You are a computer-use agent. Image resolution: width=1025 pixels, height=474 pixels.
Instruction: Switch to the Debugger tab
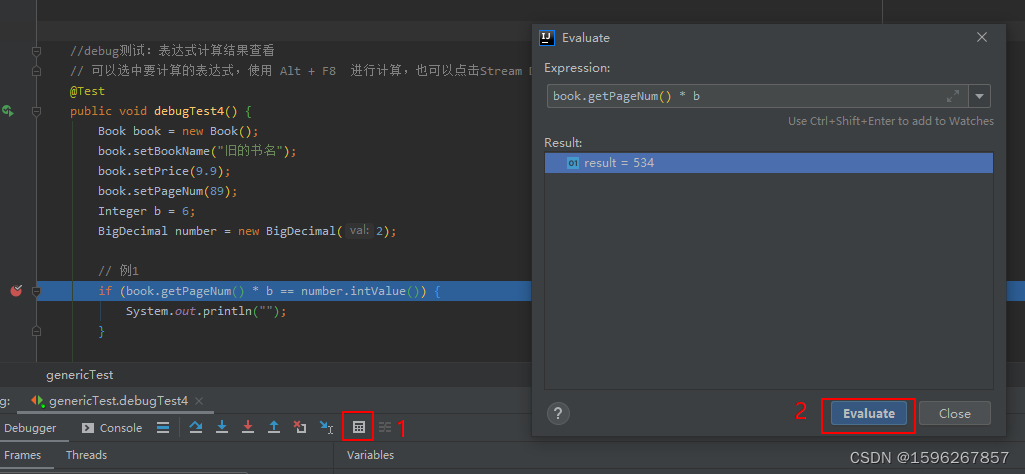(30, 428)
